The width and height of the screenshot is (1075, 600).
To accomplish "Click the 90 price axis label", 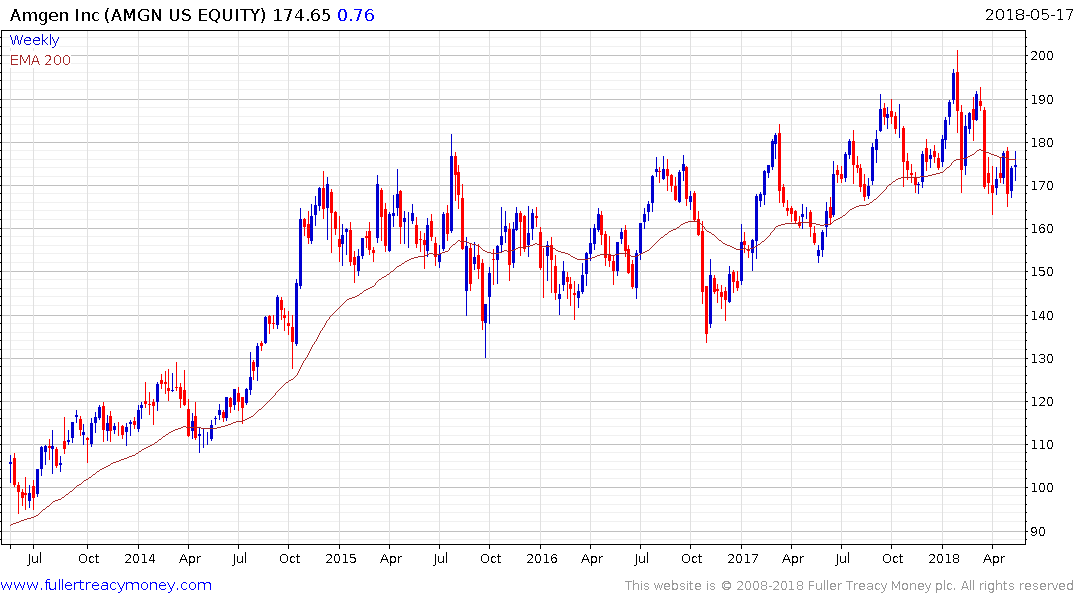I will pyautogui.click(x=1038, y=531).
